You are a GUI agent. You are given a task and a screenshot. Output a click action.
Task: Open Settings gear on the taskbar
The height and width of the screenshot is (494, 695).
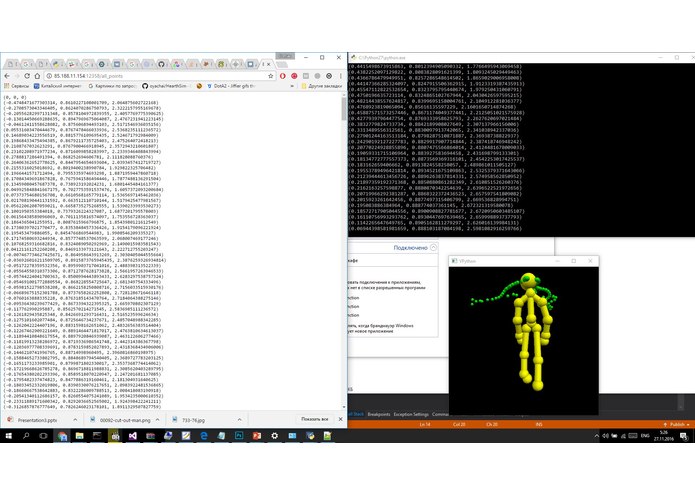(x=274, y=436)
